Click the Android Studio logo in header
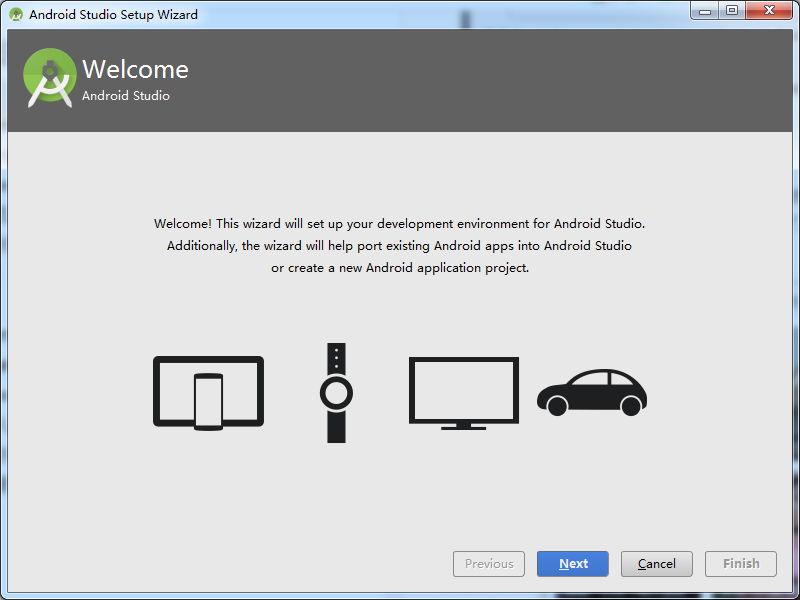This screenshot has height=600, width=800. 49,78
